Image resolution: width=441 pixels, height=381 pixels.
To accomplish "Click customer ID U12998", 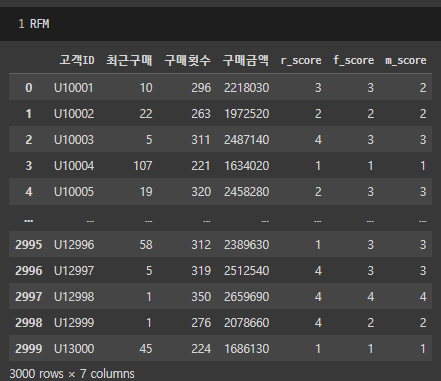I will [74, 297].
